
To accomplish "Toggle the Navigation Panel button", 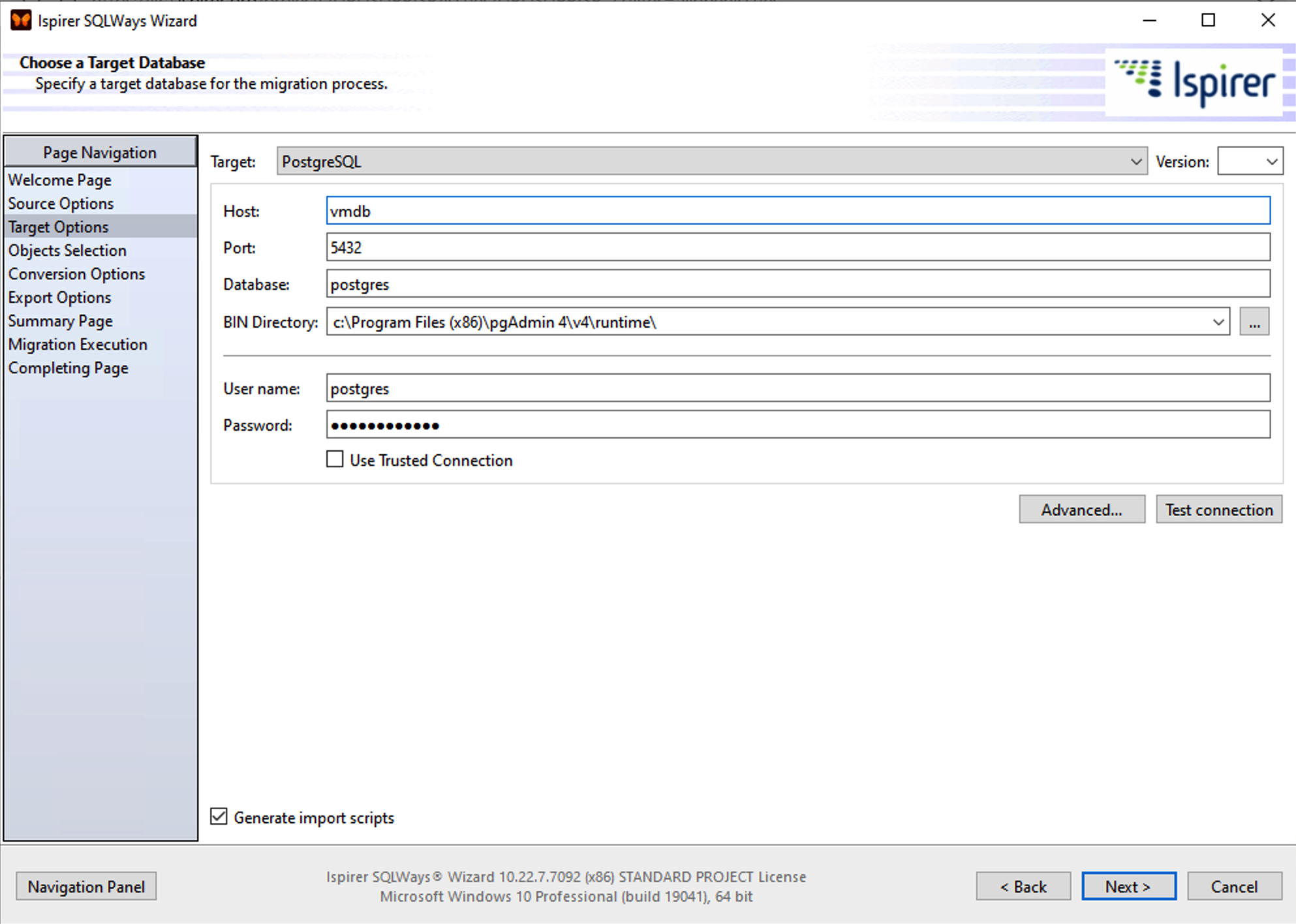I will 86,886.
